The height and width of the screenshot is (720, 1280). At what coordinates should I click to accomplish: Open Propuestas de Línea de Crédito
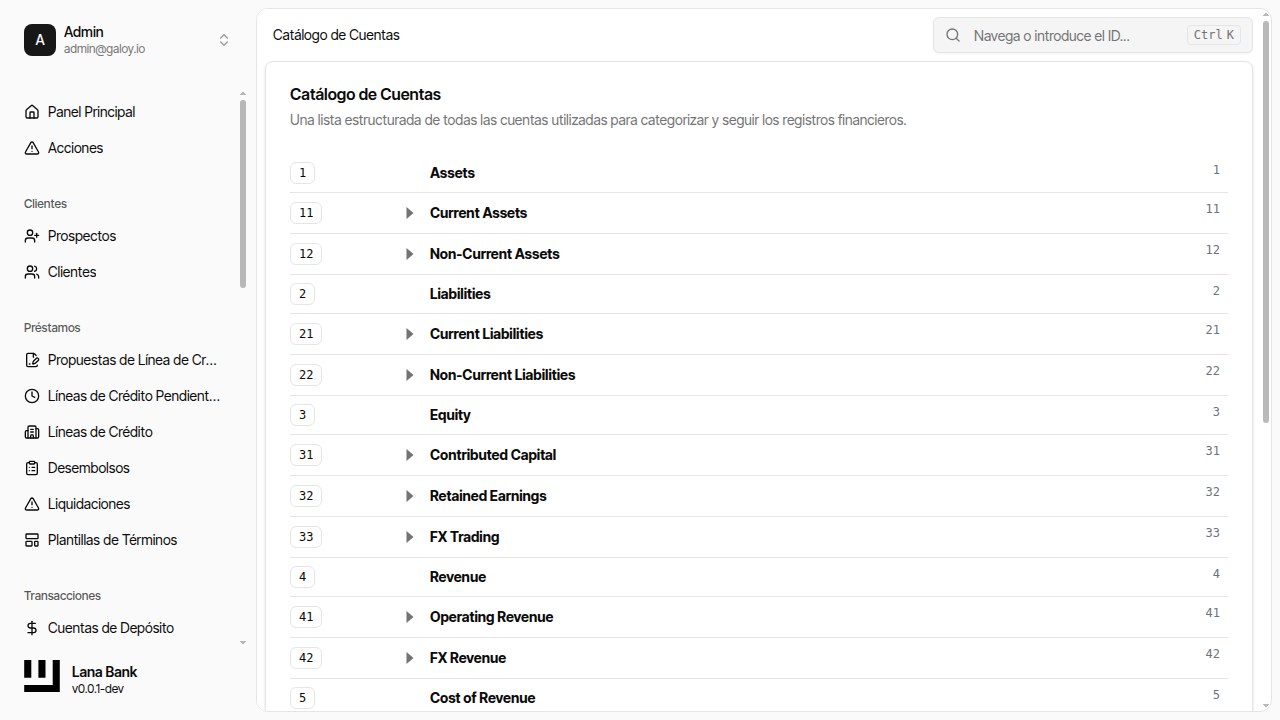(x=132, y=360)
